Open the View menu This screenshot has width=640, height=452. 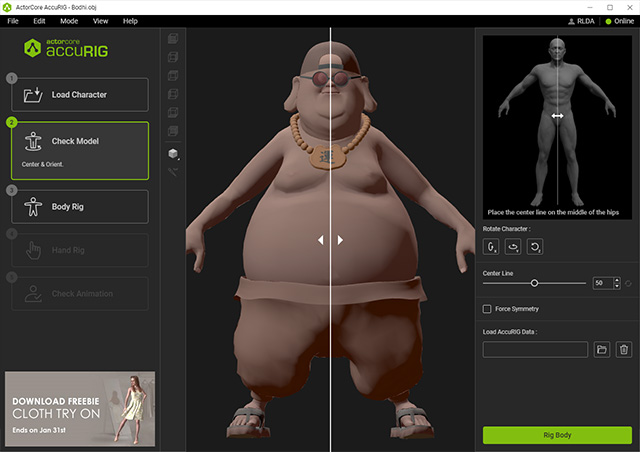point(100,20)
